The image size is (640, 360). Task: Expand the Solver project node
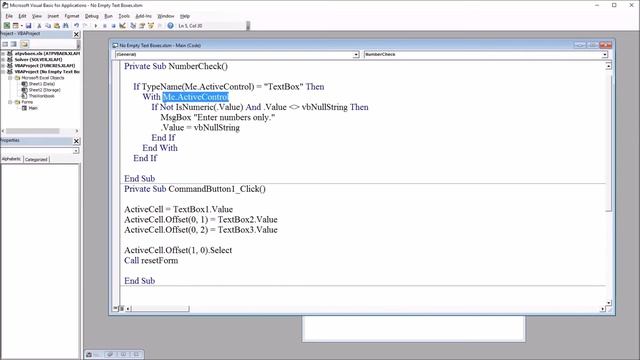(x=3, y=60)
